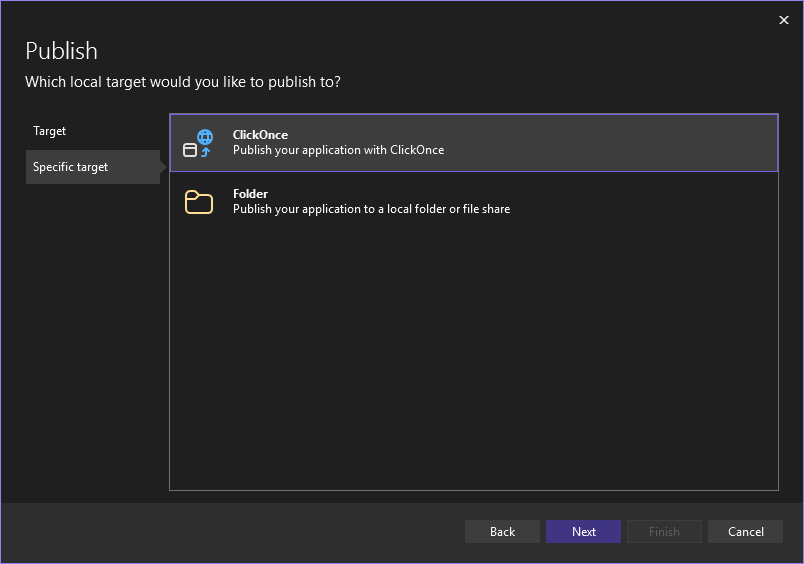The image size is (804, 564).
Task: Click Next to continue publishing
Action: tap(583, 532)
